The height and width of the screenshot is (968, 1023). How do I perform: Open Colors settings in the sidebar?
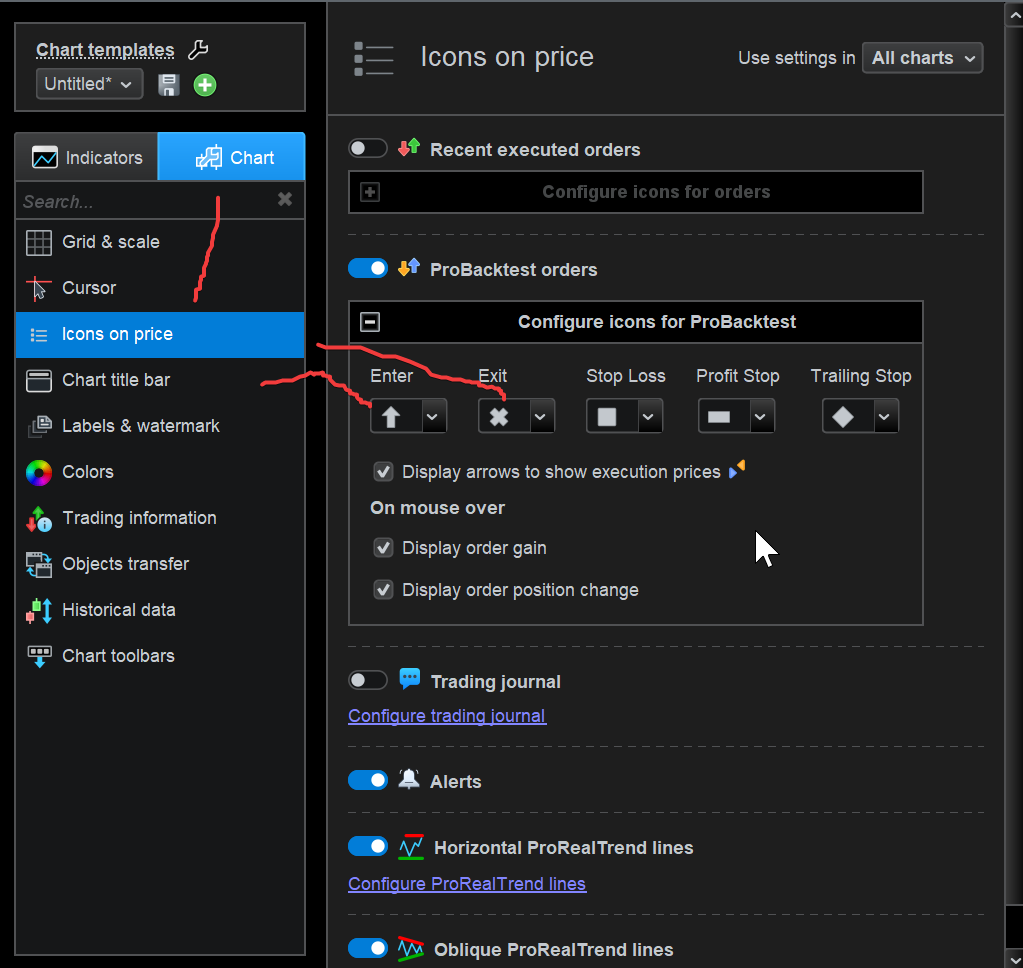[x=160, y=472]
